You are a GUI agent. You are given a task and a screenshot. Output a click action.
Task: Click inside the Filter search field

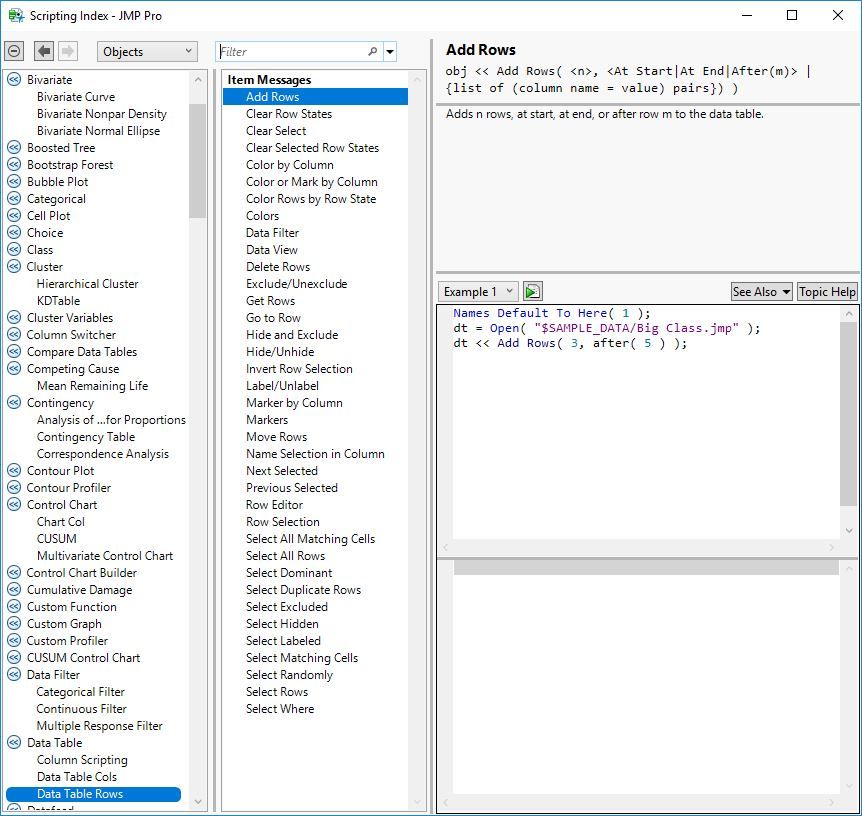[x=290, y=52]
